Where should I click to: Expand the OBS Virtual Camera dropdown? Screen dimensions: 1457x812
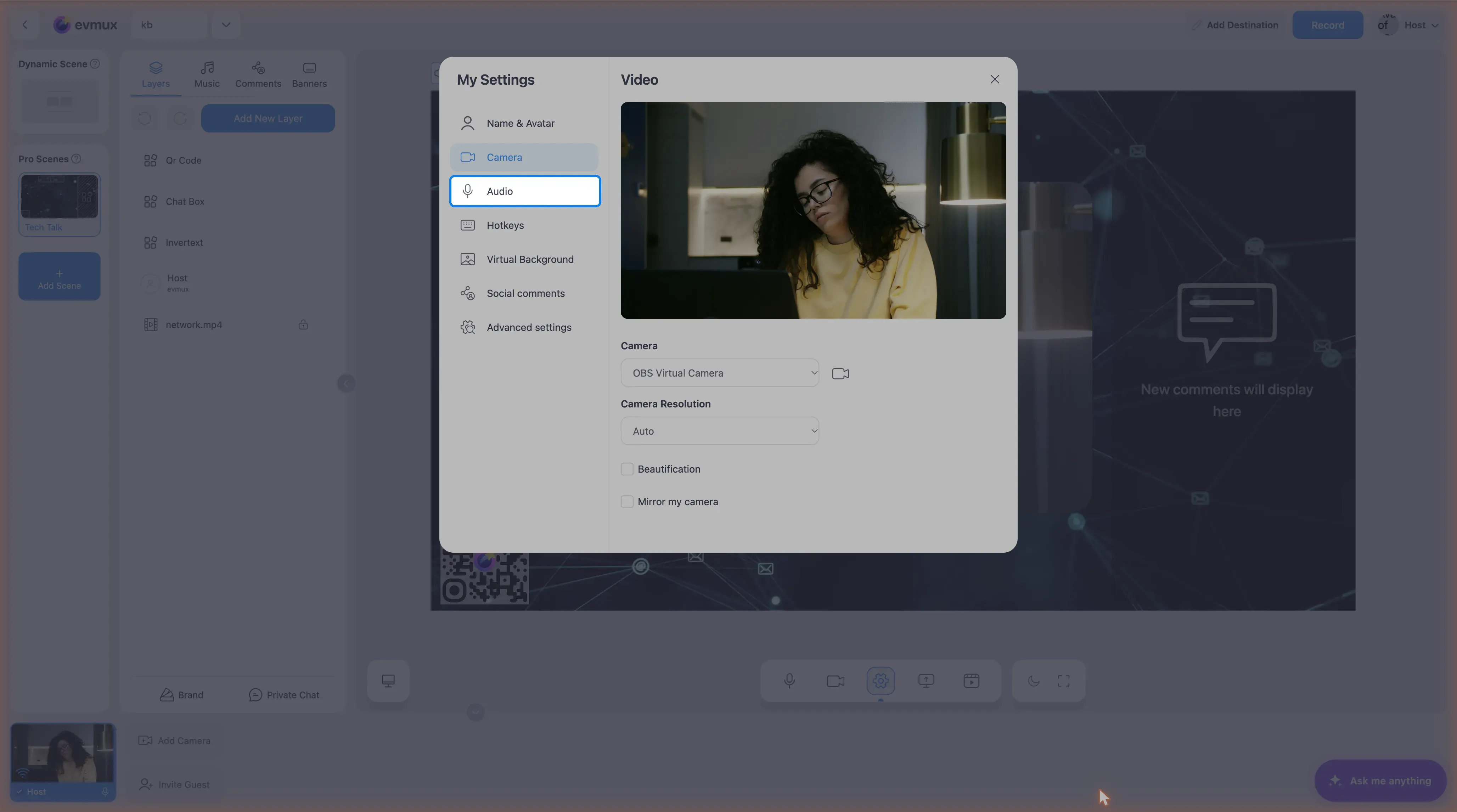719,373
